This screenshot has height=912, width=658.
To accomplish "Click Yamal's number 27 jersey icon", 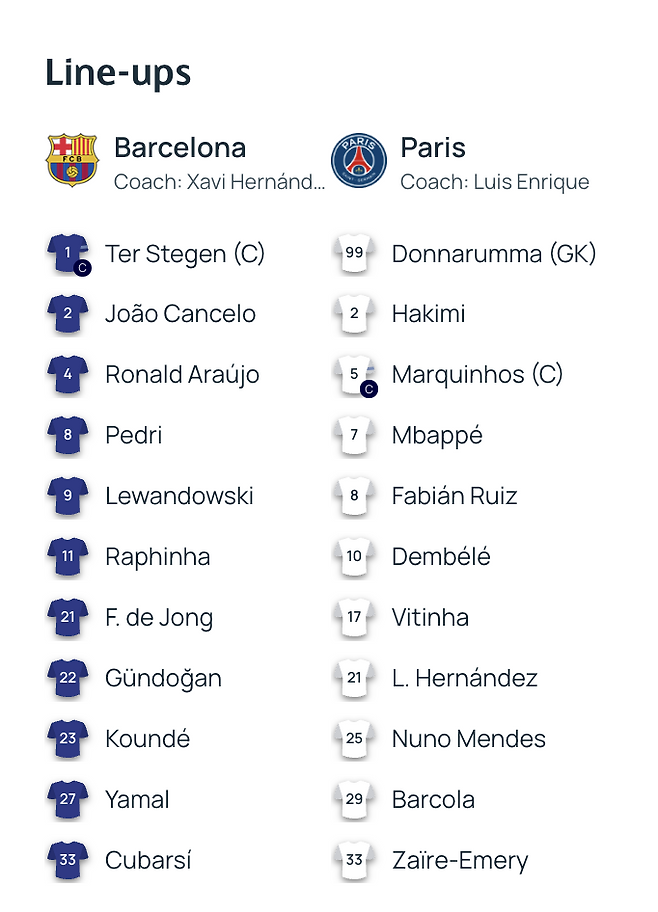I will (67, 800).
